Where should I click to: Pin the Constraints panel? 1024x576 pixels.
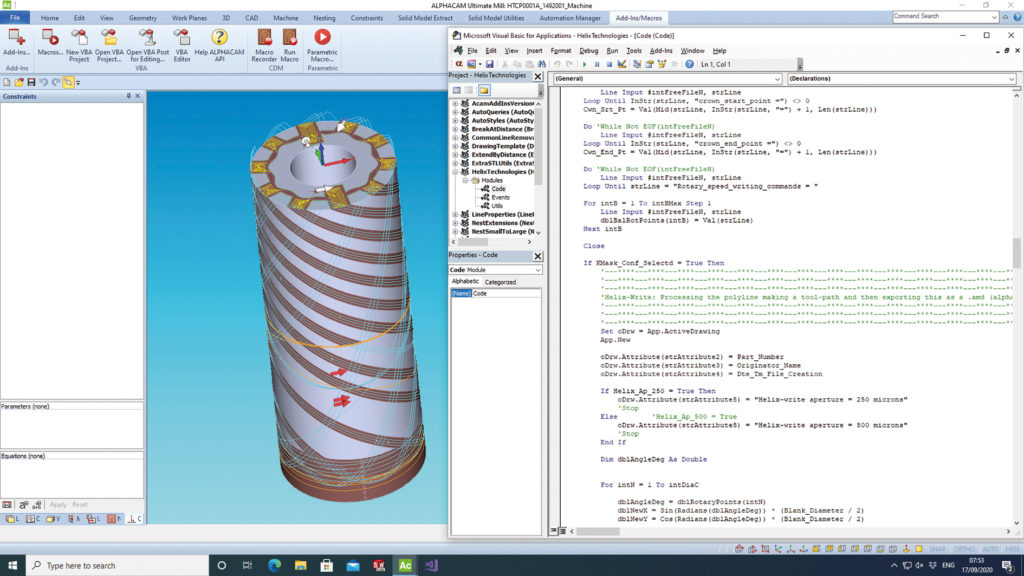129,96
